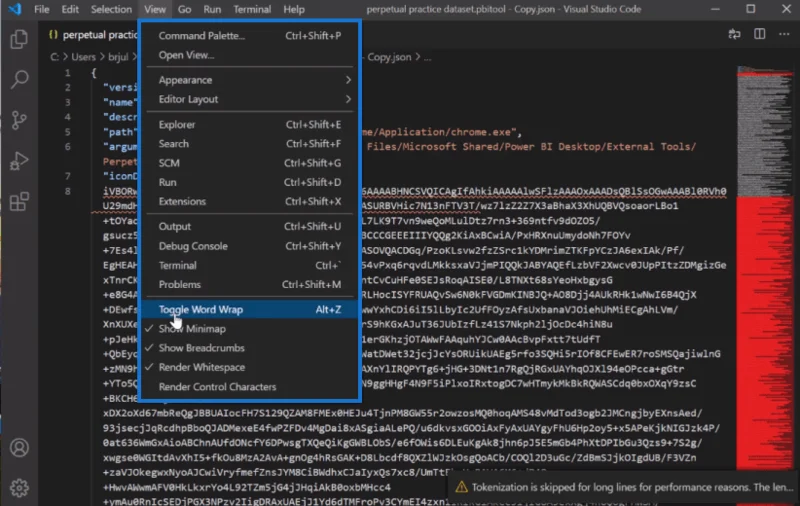Toggle Show Breadcrumbs checked item
The image size is (800, 506).
coord(249,348)
